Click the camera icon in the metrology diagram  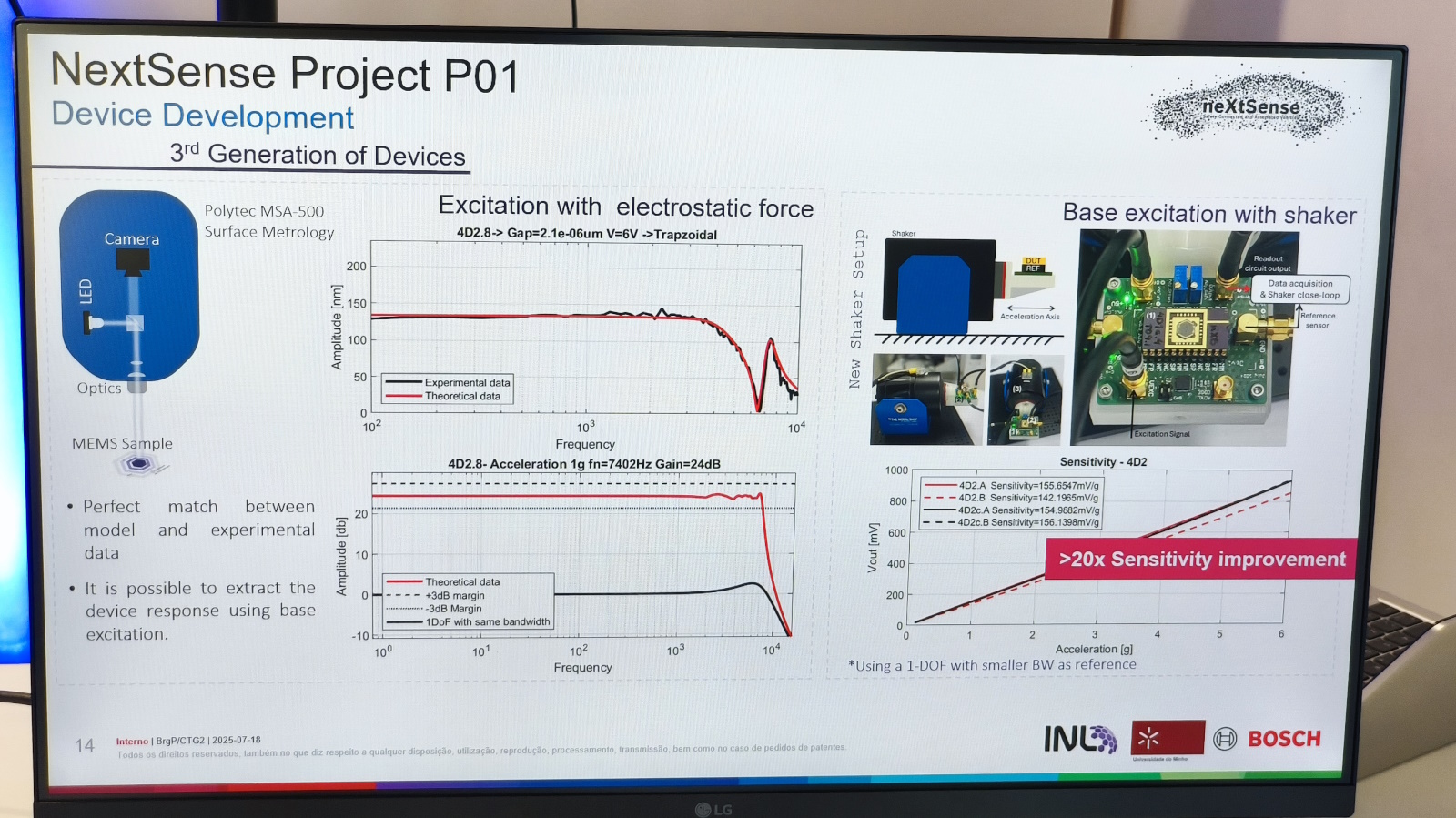pyautogui.click(x=133, y=261)
